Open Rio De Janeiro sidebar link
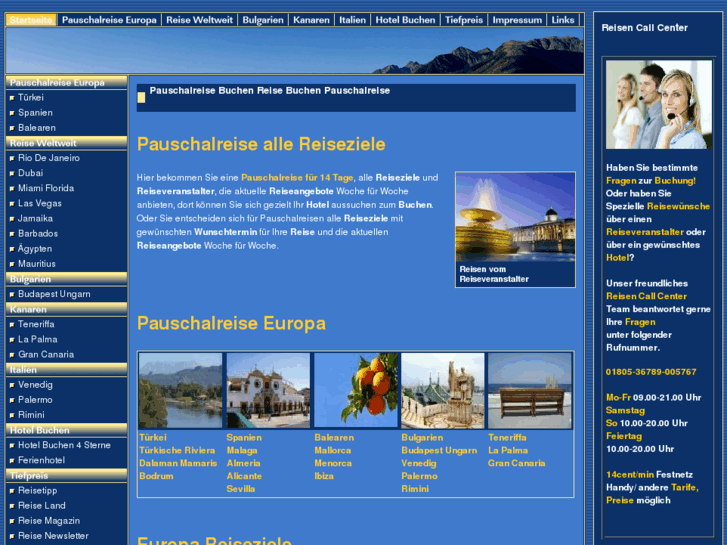727x545 pixels. click(x=49, y=158)
